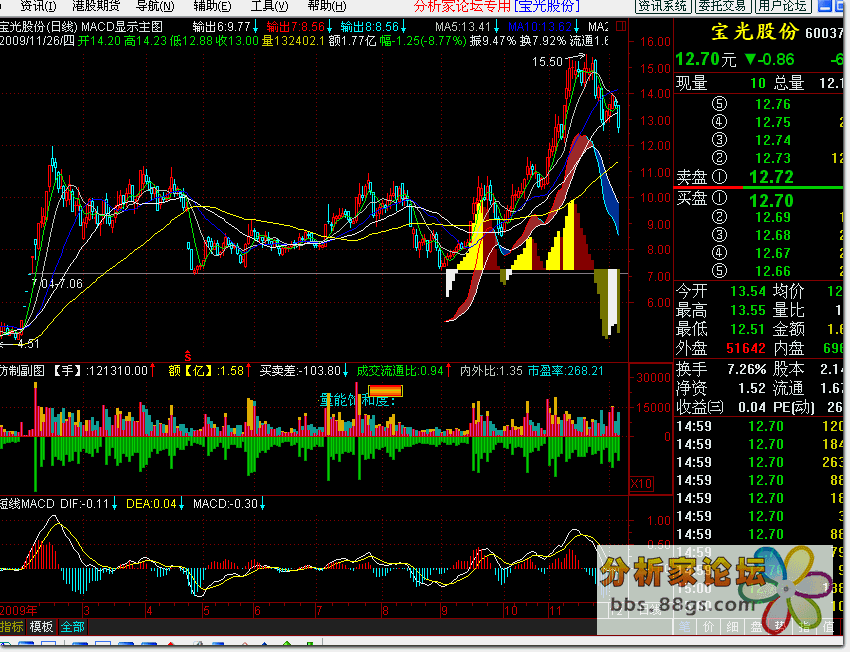Click the 7.04-7.06 support level label
The height and width of the screenshot is (652, 850).
point(57,283)
